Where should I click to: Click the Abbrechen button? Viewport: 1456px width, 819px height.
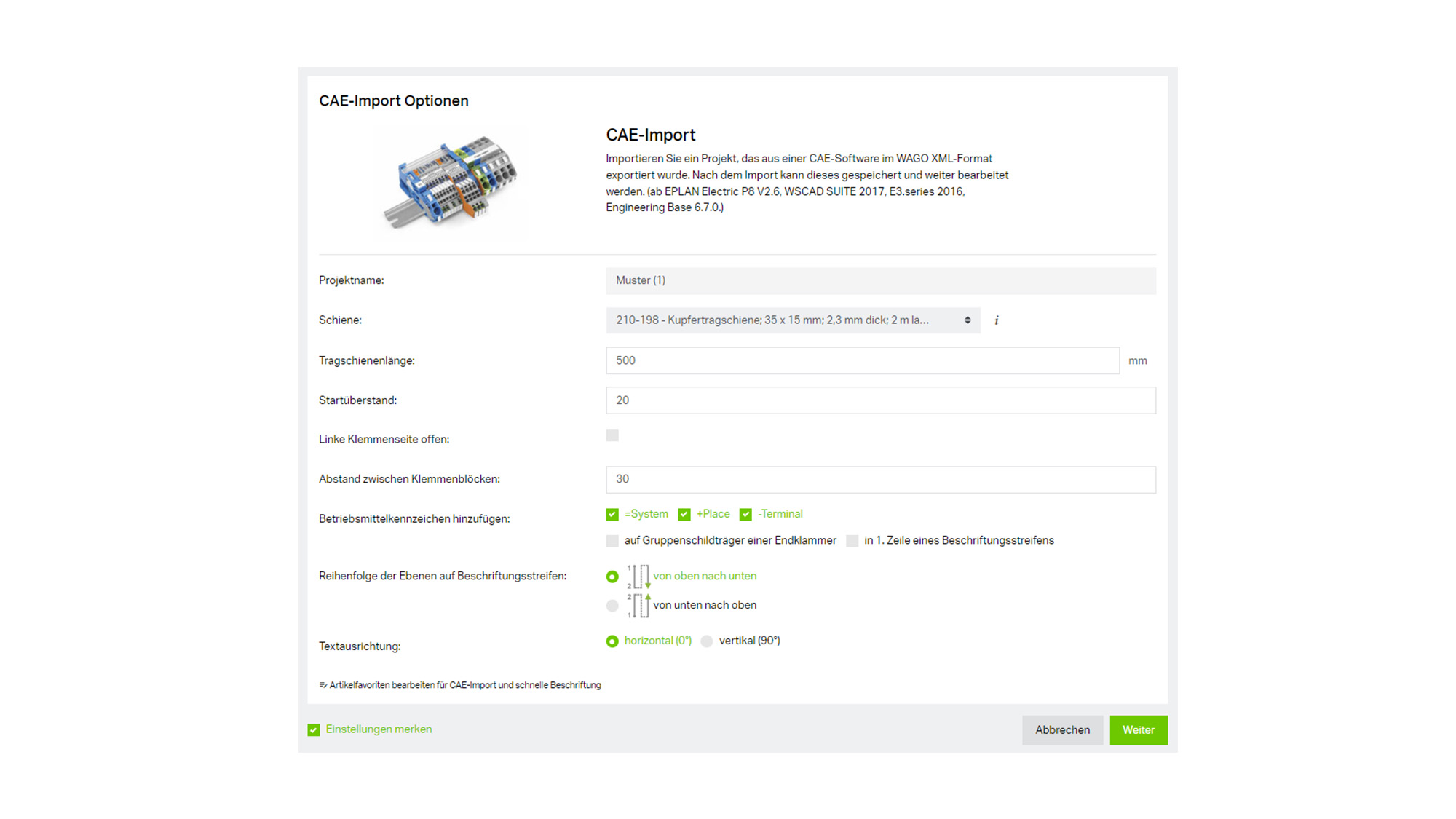point(1062,730)
